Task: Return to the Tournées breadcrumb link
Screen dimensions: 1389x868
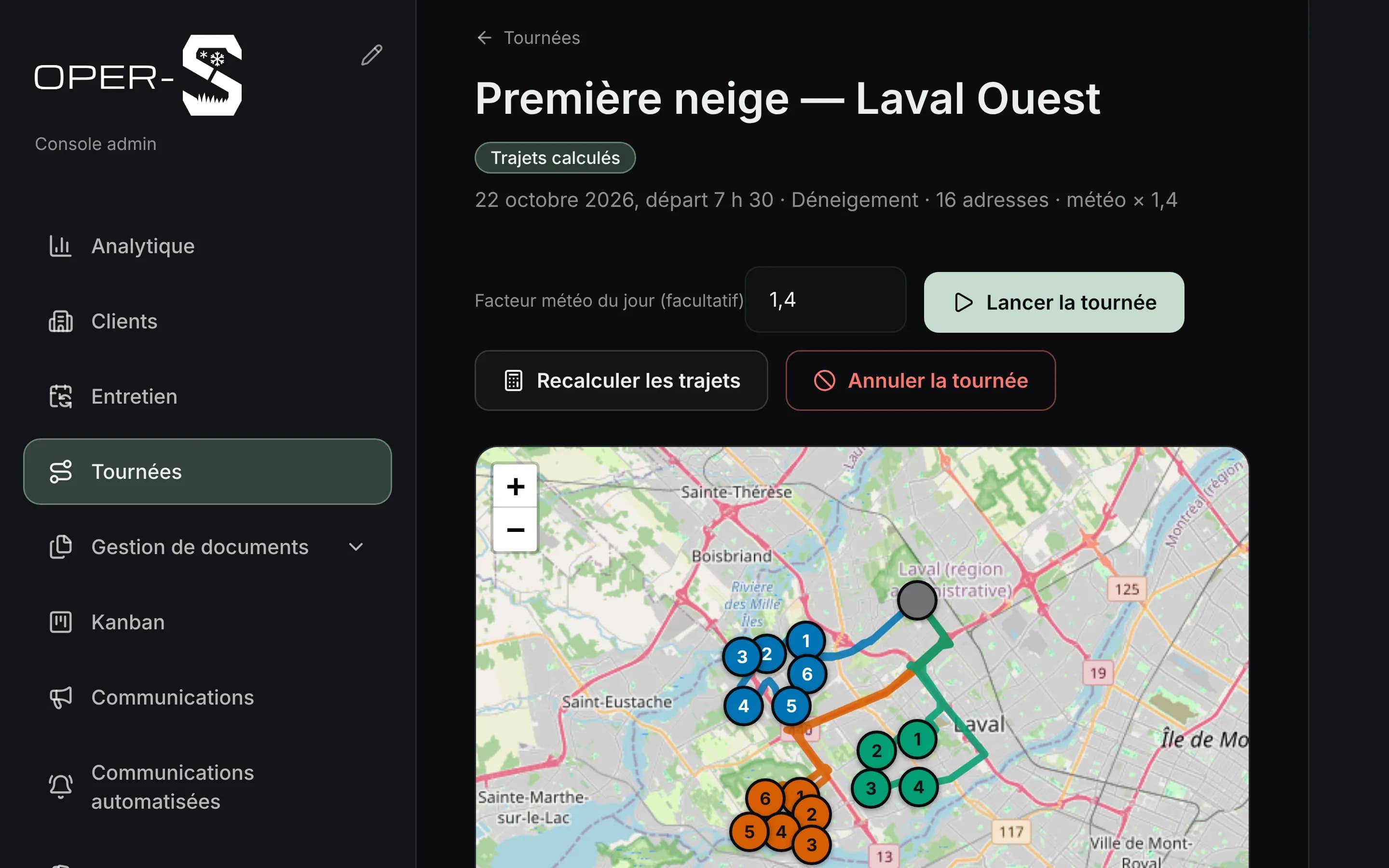Action: click(x=541, y=38)
